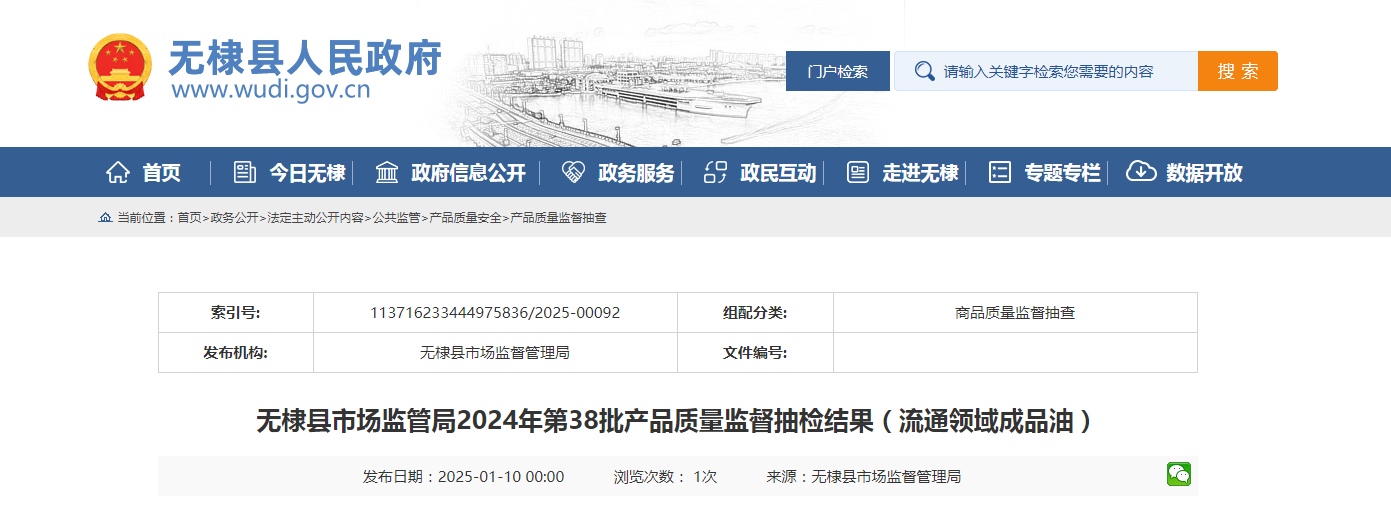Click the 公共监管 breadcrumb link
This screenshot has height=511, width=1391.
tap(397, 218)
